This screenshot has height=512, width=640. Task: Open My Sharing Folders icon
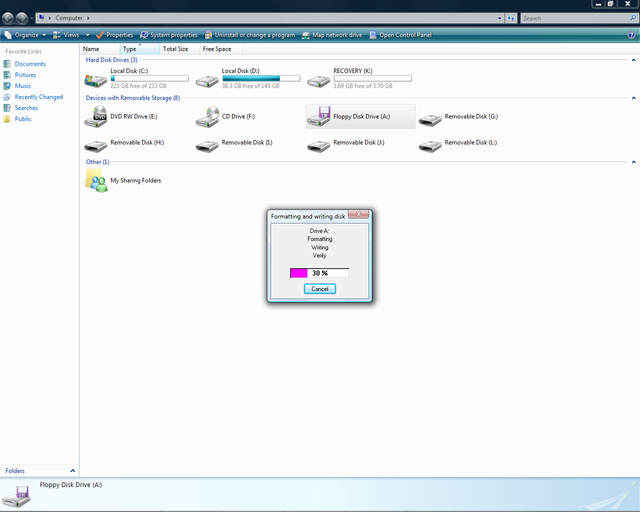[97, 180]
